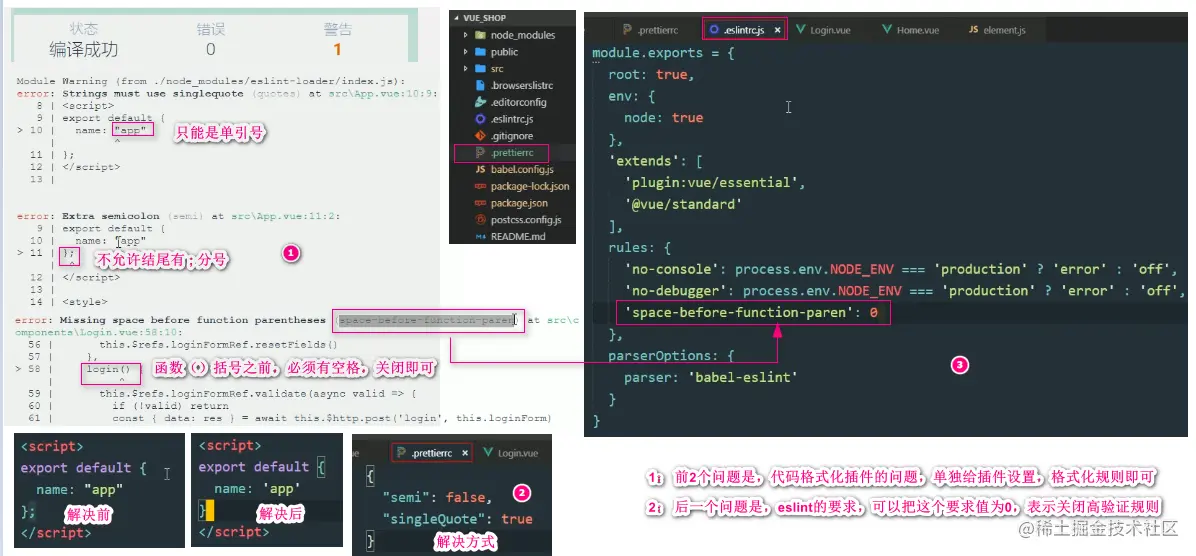Click the this.$refs.loginFormRef.resetFields() line
Screen dimensions: 1196x556
pos(218,344)
